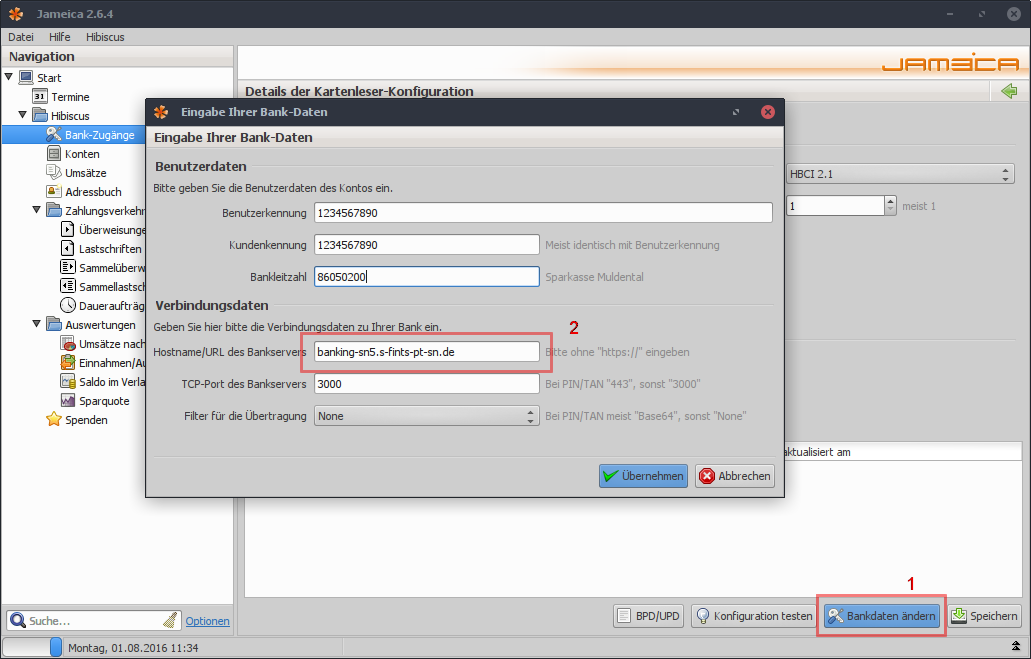Click the Sammellastschriften icon

tap(68, 286)
